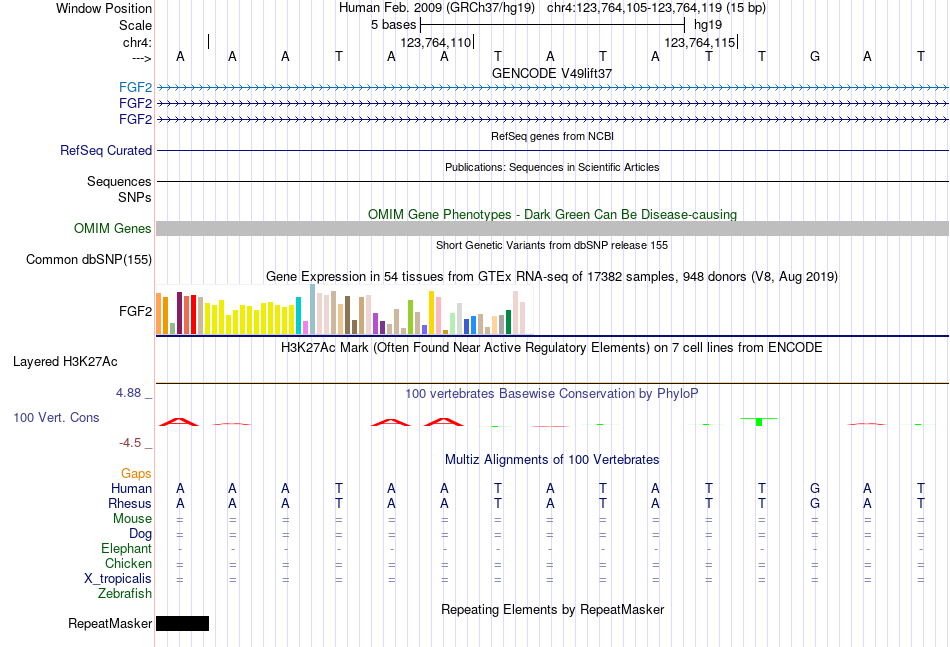Viewport: 950px width, 647px height.
Task: Click the light blue FGF2 transcript label
Action: (136, 88)
